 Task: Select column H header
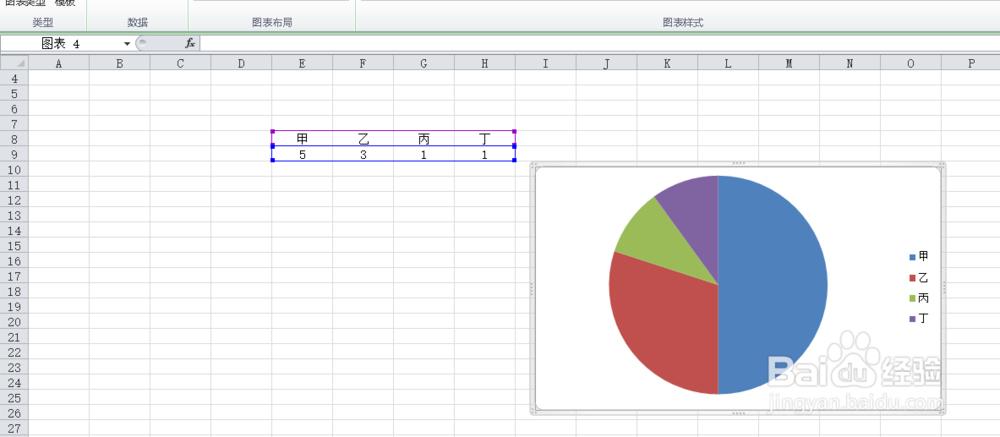(485, 63)
